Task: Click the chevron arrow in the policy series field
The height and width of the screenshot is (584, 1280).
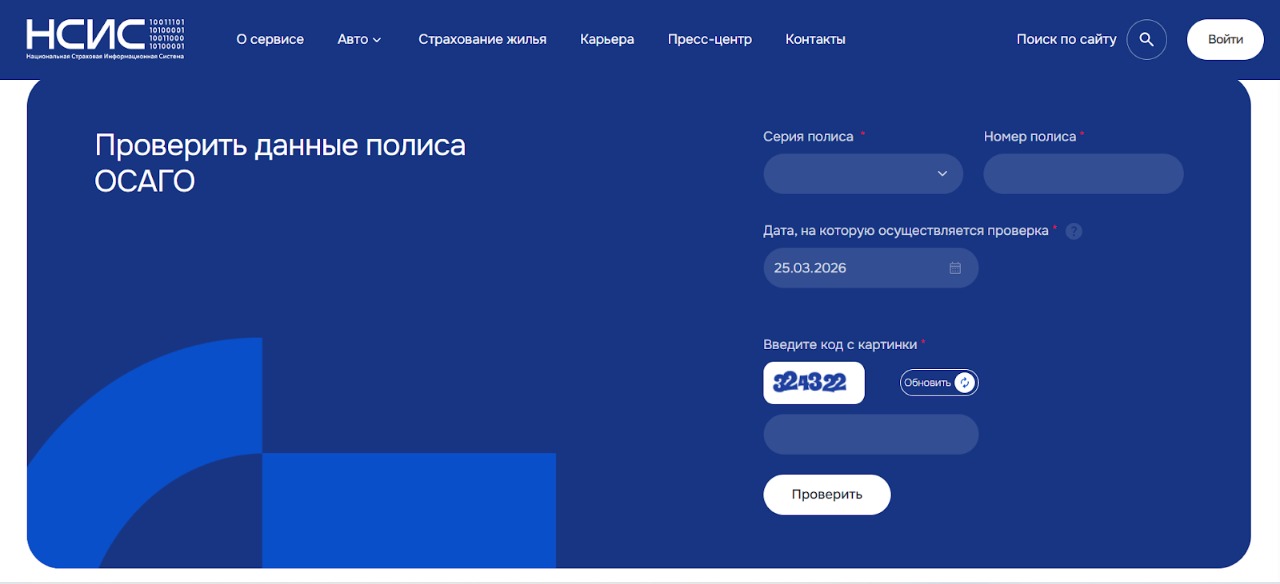Action: (941, 173)
